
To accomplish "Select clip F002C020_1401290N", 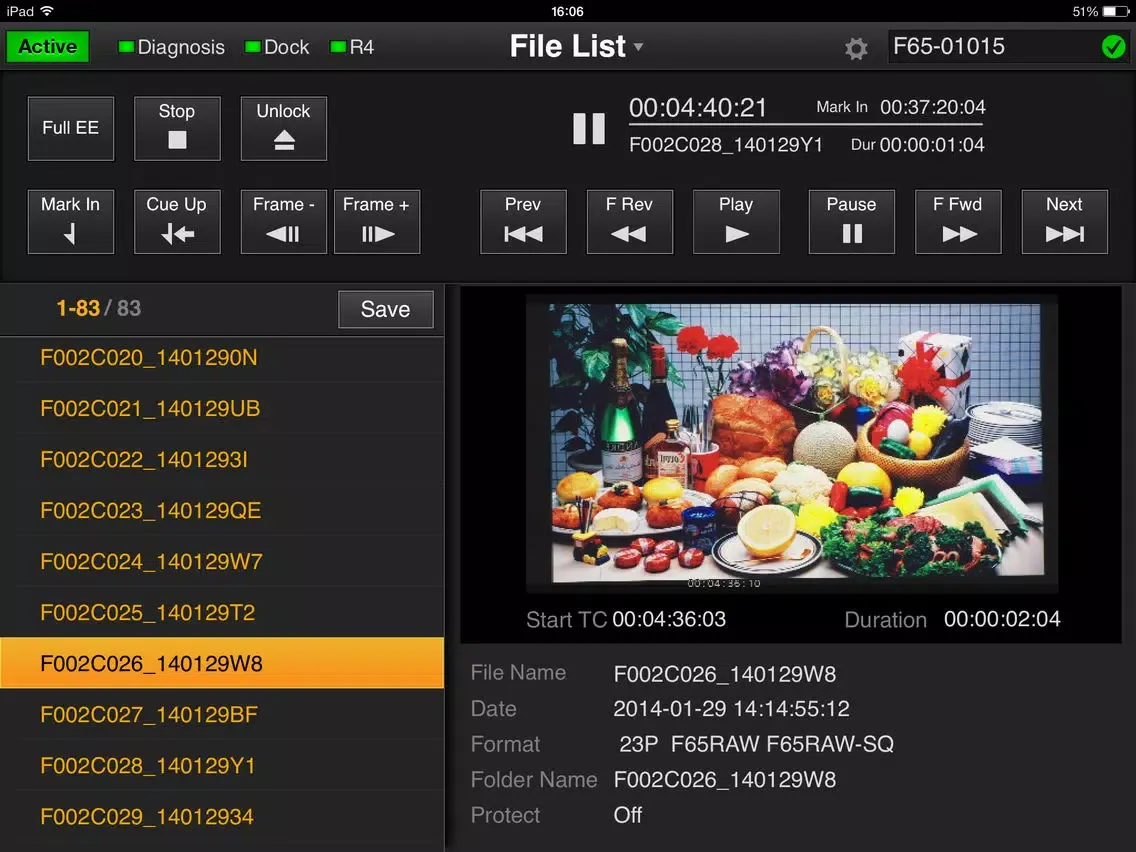I will click(222, 358).
